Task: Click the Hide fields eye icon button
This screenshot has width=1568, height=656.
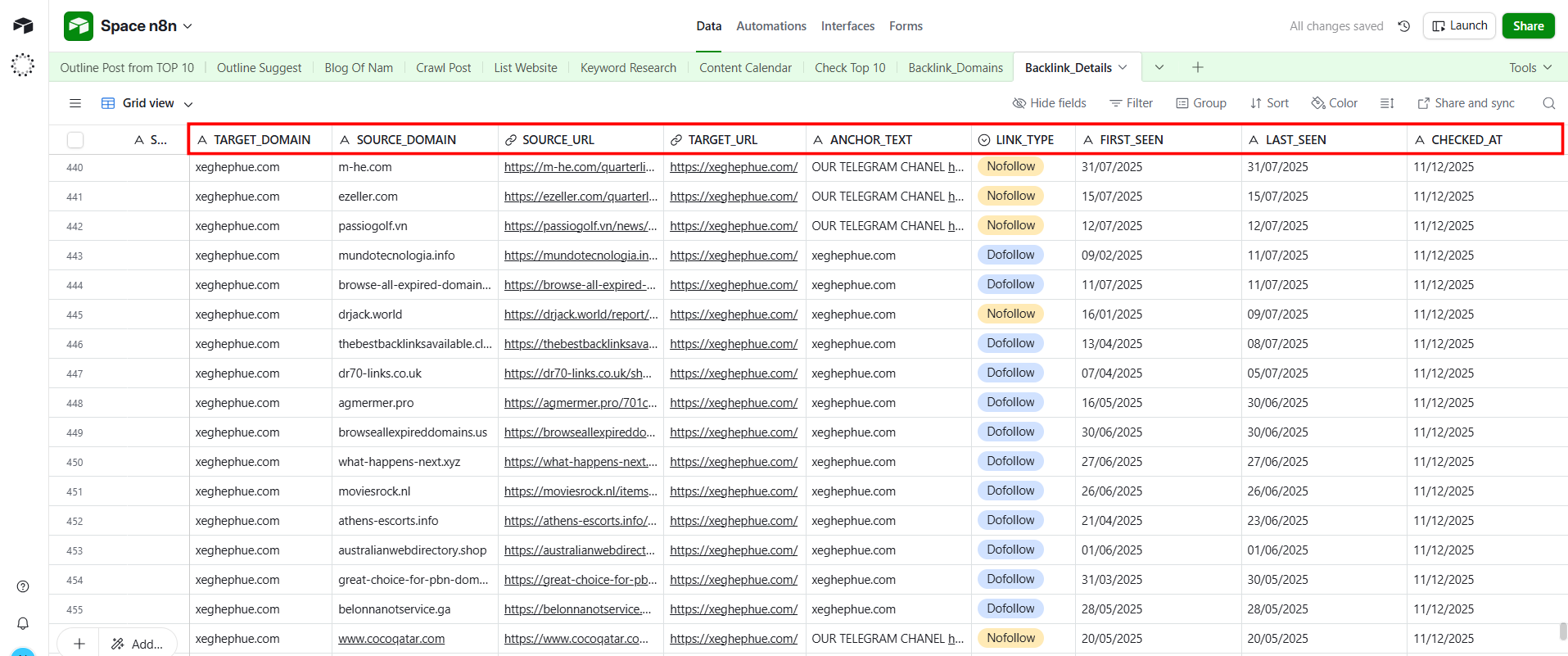Action: pos(1050,103)
